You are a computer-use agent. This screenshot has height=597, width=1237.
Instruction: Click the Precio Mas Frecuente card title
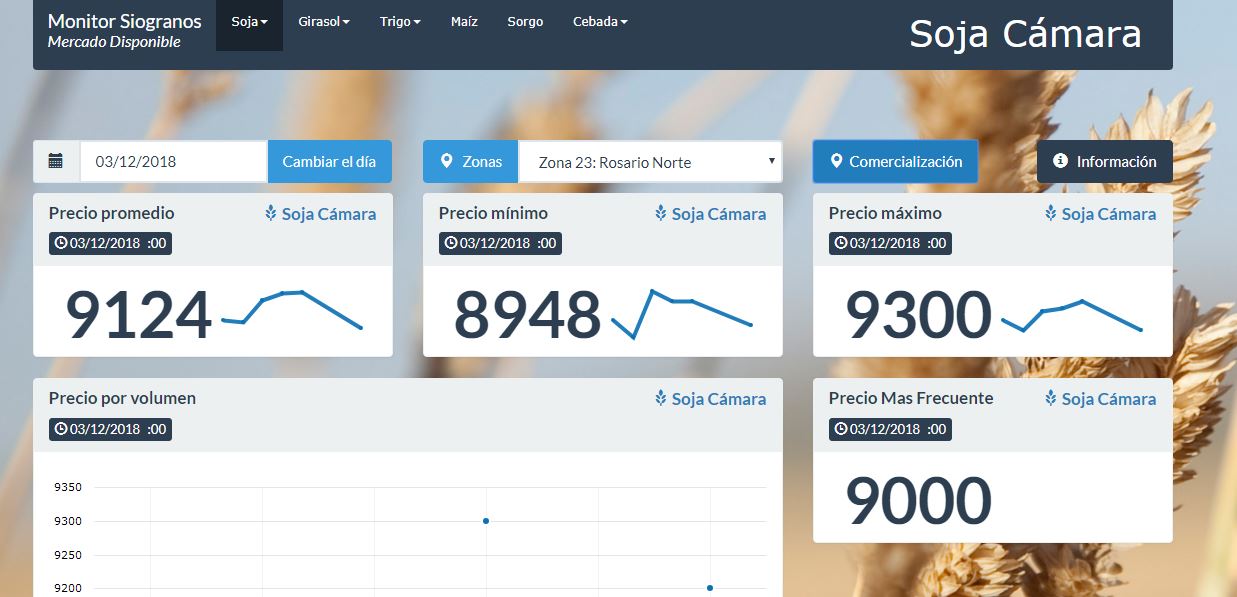click(911, 398)
